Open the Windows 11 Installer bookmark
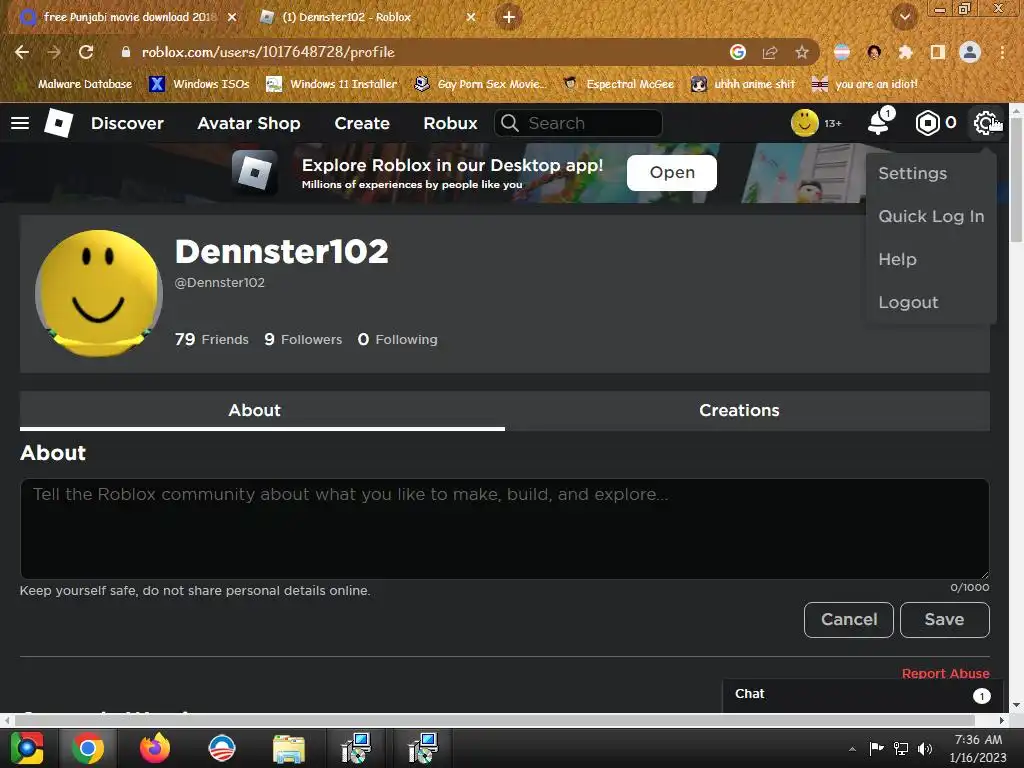 332,84
